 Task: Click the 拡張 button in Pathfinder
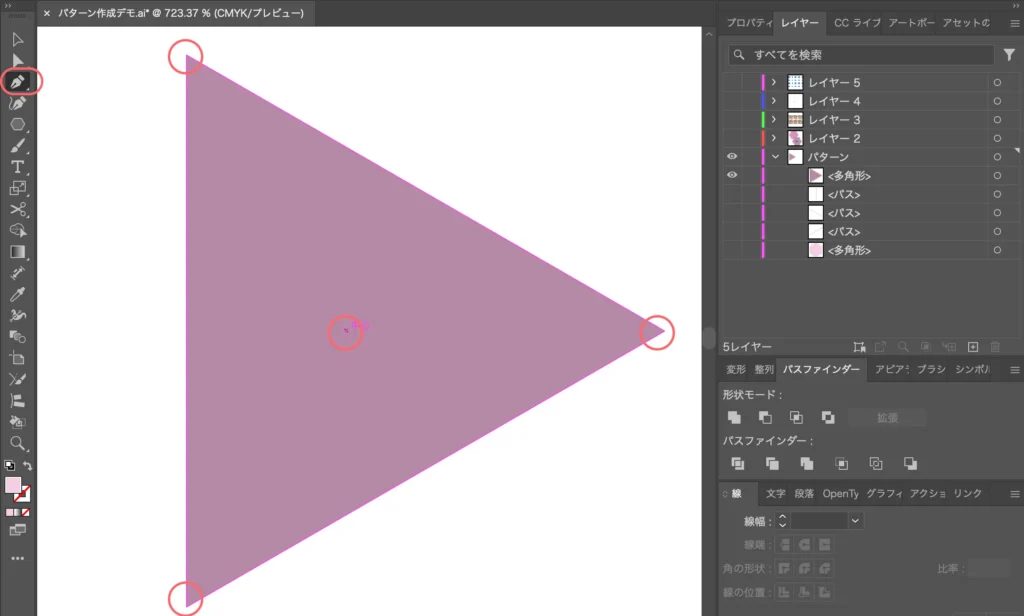[x=886, y=418]
